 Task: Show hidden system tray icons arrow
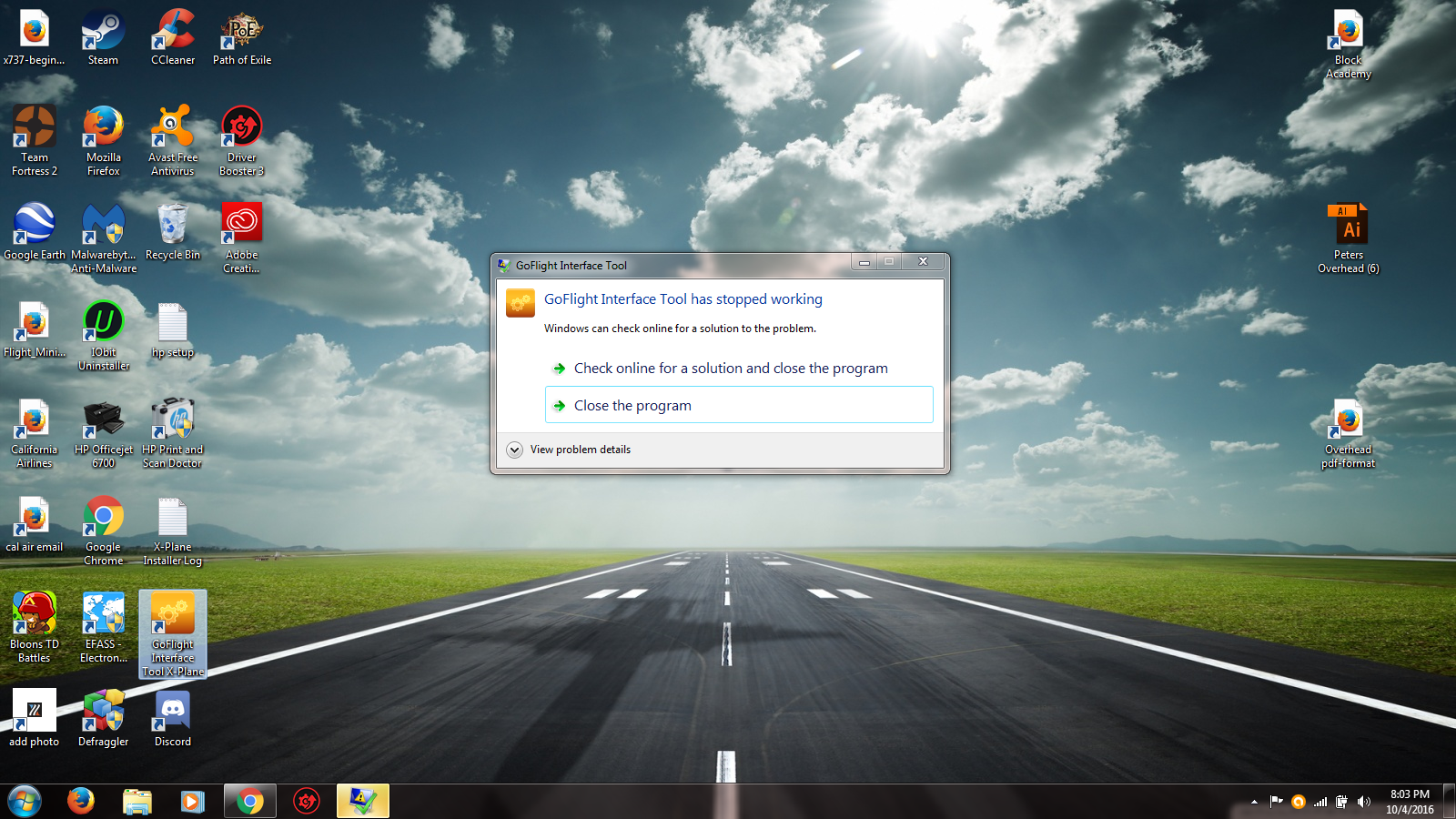coord(1254,802)
